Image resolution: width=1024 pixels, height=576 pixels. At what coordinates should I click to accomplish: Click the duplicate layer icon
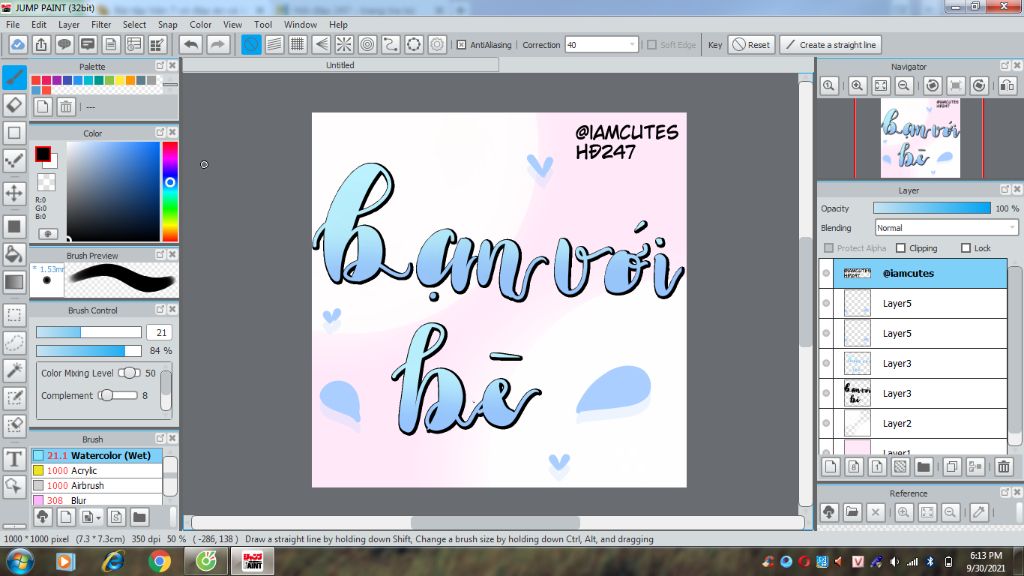[x=952, y=466]
